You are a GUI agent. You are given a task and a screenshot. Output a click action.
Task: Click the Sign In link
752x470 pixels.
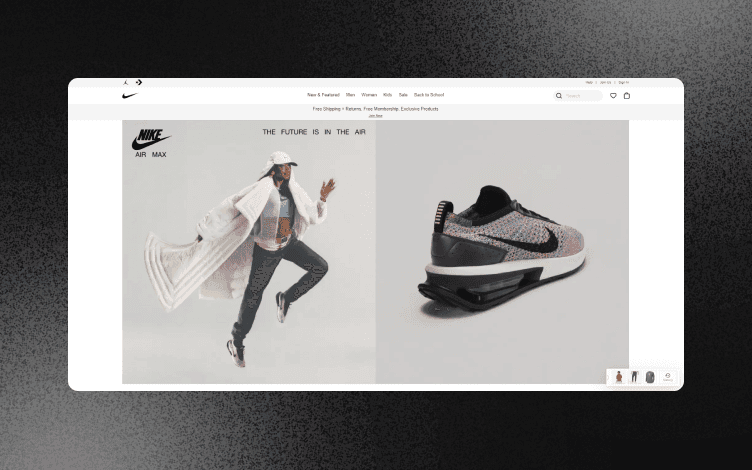pos(623,82)
